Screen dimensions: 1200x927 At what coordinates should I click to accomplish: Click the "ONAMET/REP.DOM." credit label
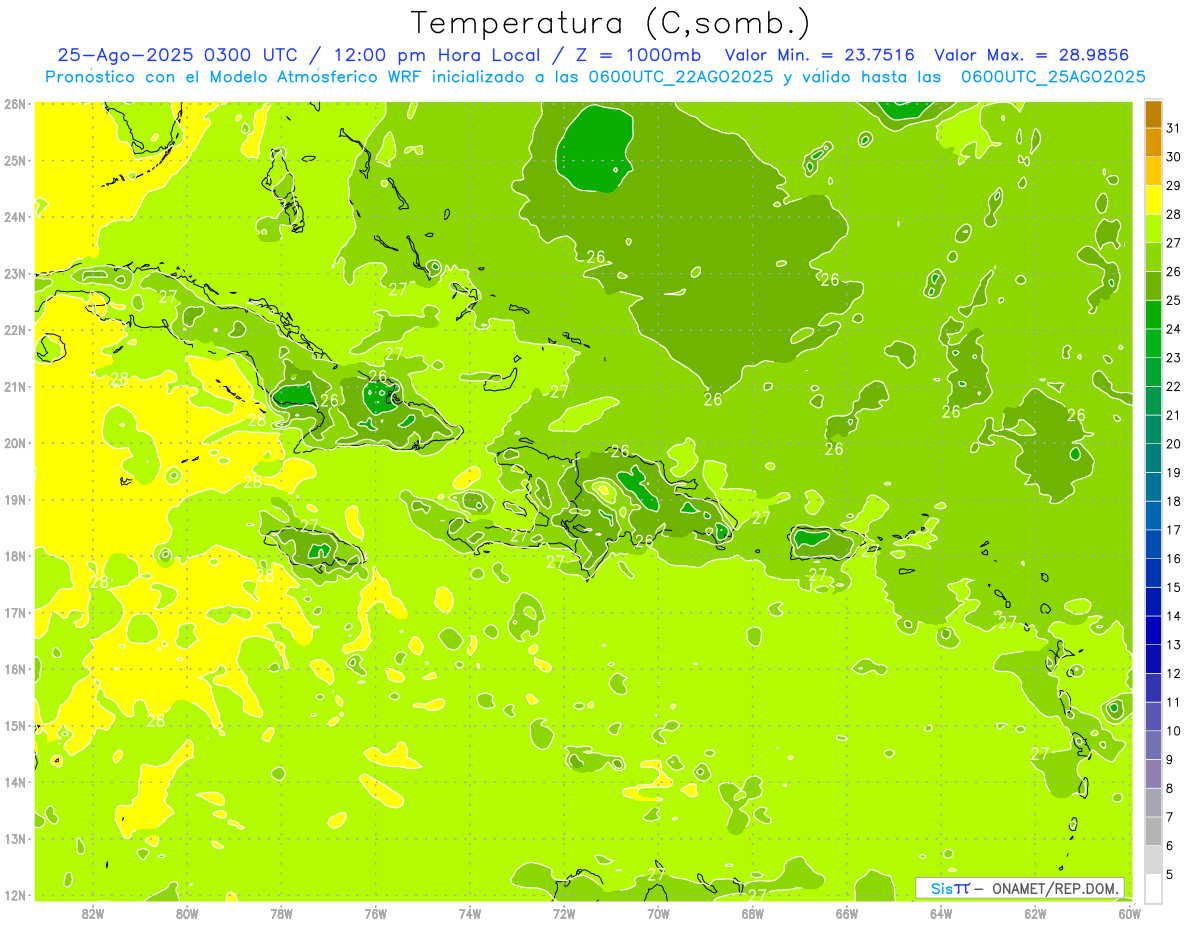[x=1057, y=888]
